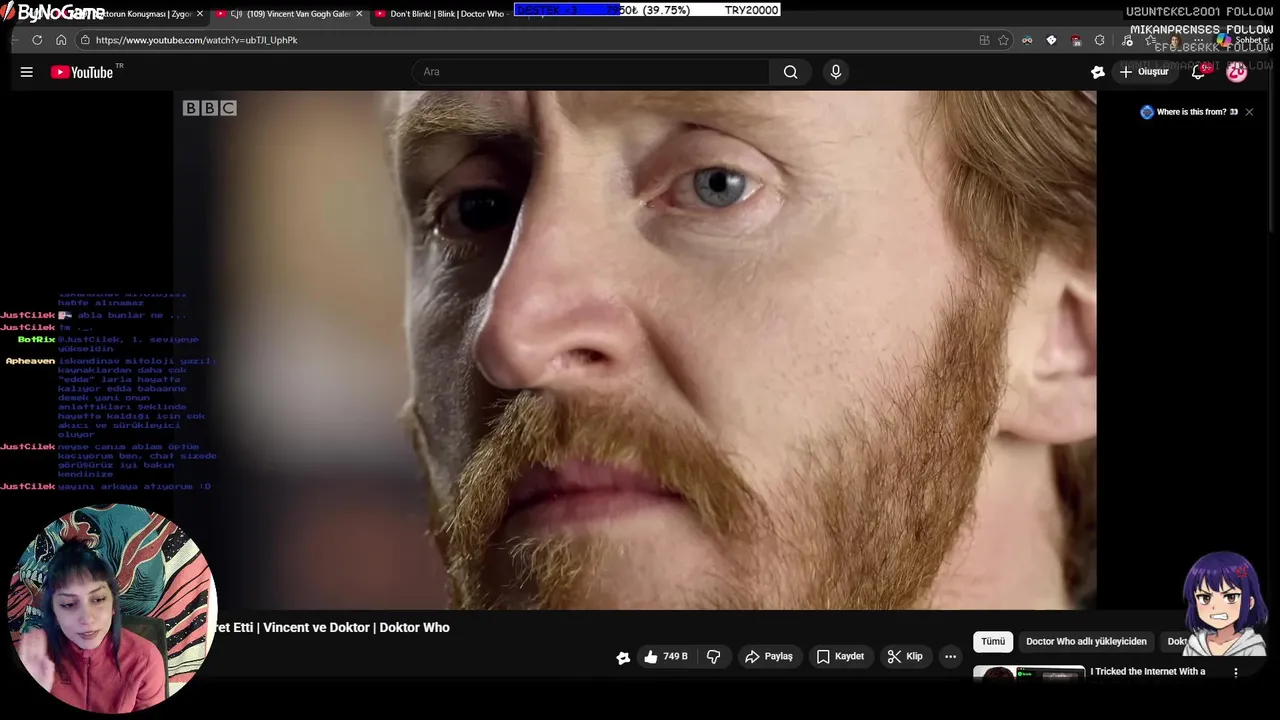The image size is (1280, 720).
Task: Click the Oluştur create button
Action: [x=1144, y=72]
